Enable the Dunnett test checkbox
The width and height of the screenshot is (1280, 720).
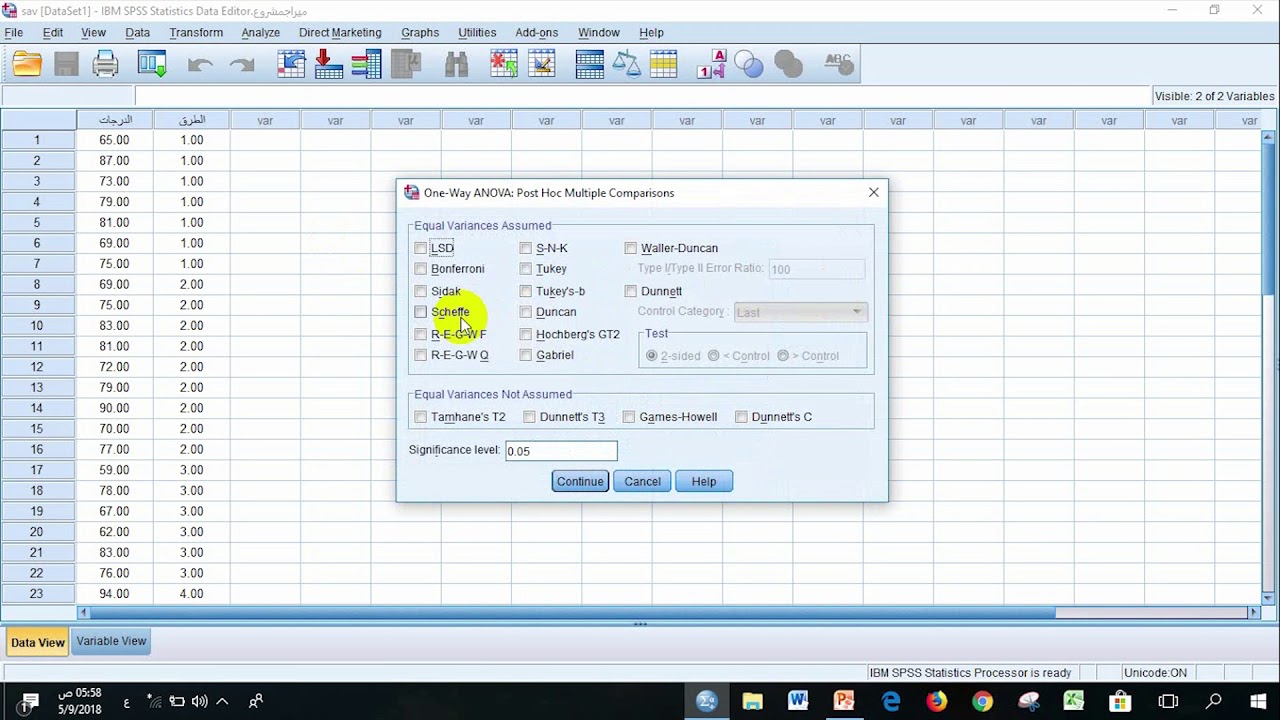(x=631, y=291)
